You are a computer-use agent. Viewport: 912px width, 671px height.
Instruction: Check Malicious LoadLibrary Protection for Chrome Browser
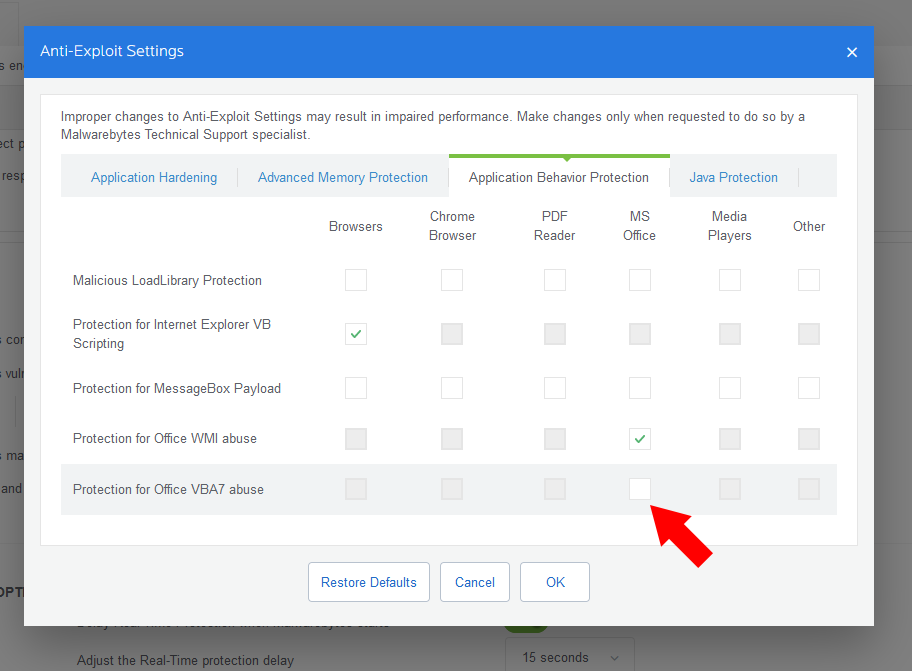pyautogui.click(x=452, y=280)
